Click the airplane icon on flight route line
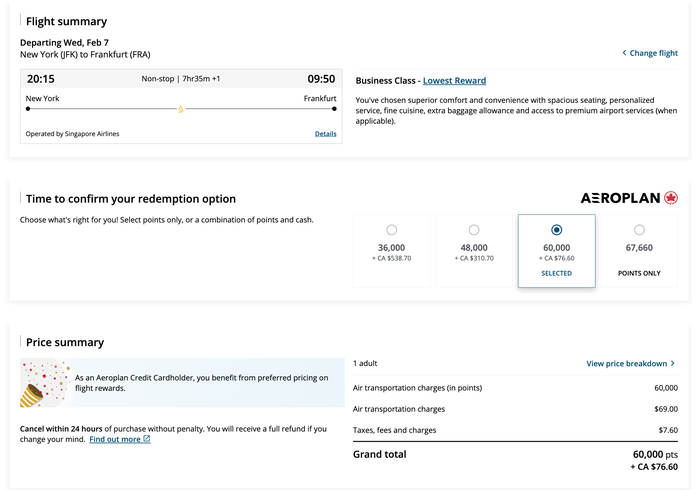This screenshot has height=490, width=700. click(181, 109)
